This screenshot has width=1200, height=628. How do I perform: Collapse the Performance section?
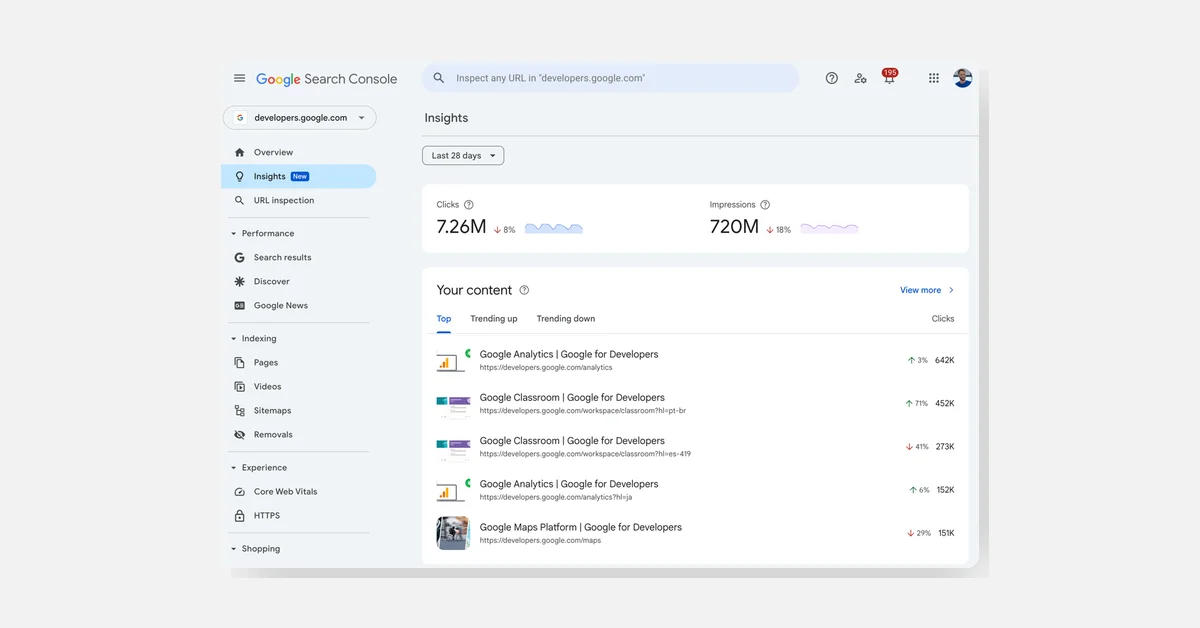click(x=234, y=234)
